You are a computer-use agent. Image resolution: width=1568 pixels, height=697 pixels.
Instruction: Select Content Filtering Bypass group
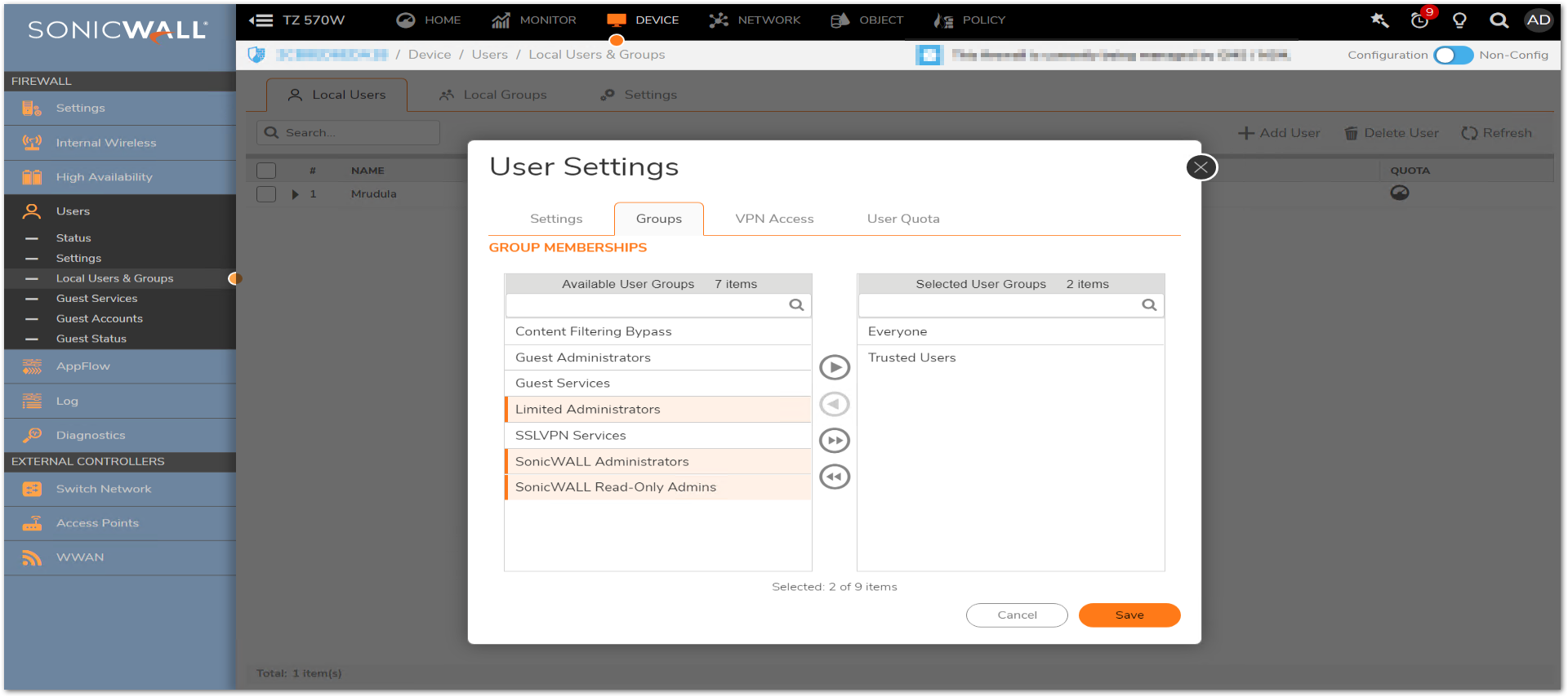658,331
